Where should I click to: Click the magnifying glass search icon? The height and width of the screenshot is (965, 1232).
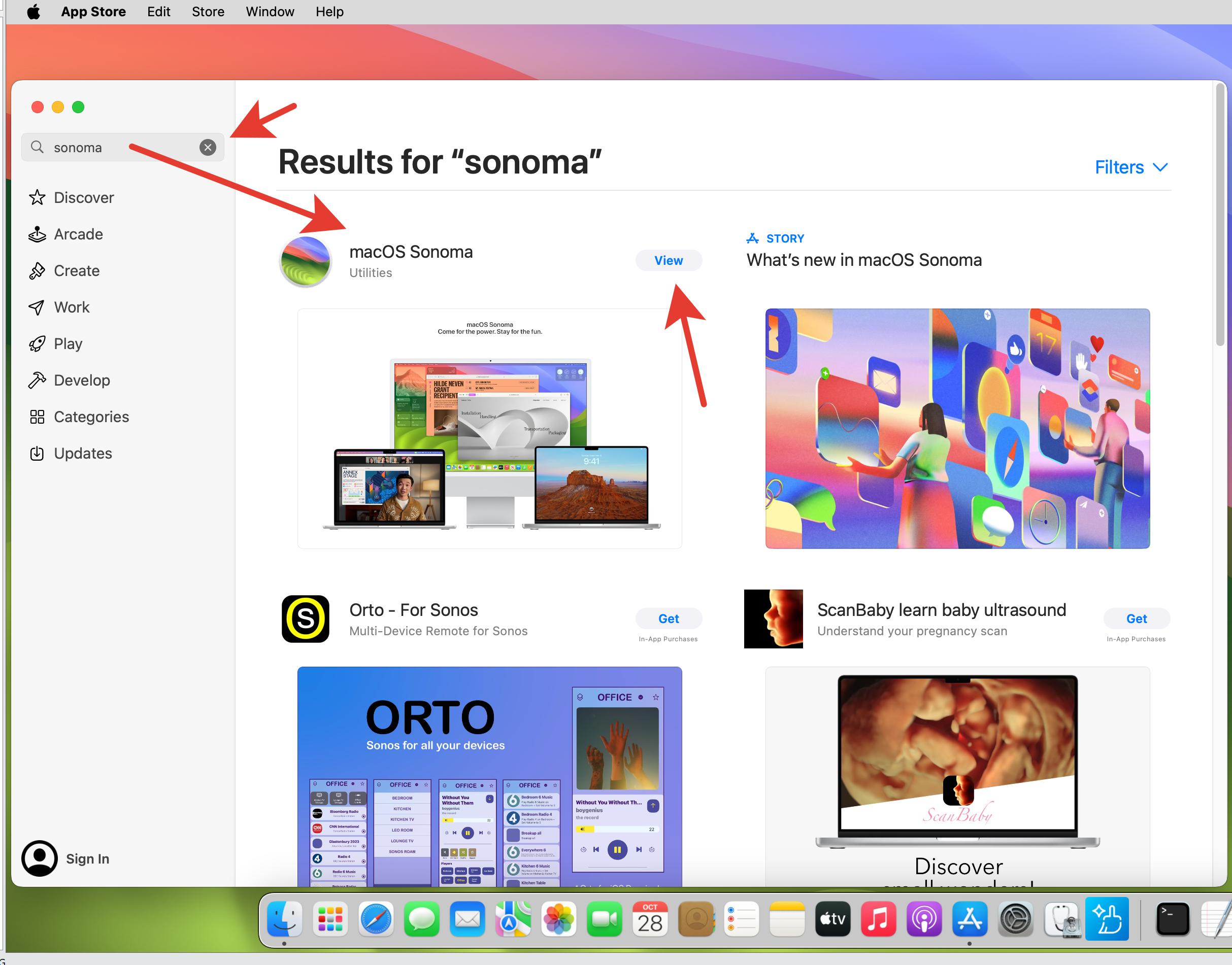(37, 148)
